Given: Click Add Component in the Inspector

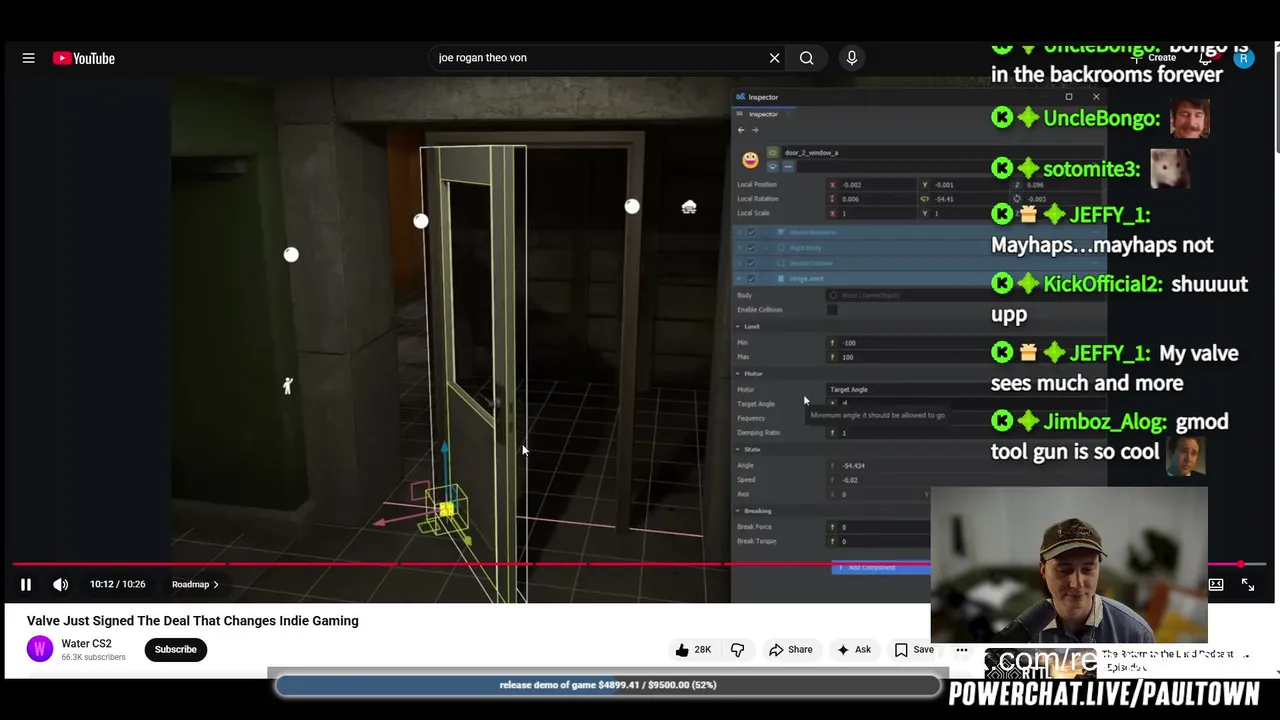Looking at the screenshot, I should pos(881,568).
